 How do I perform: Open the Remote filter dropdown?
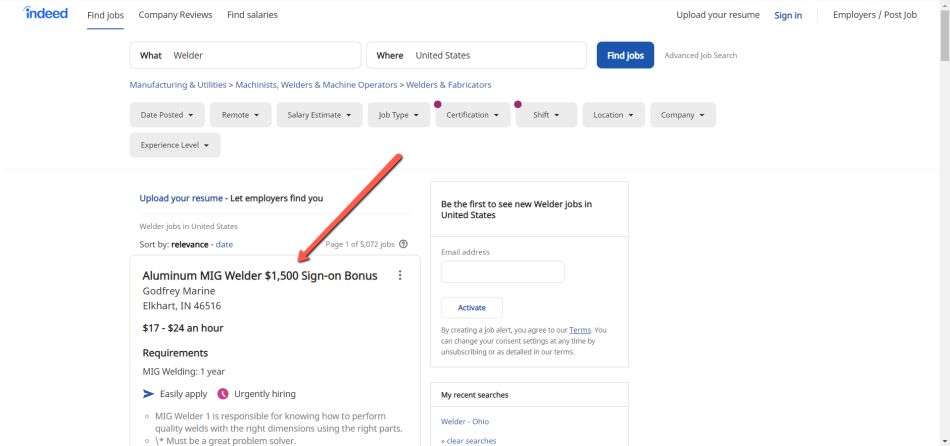[241, 115]
